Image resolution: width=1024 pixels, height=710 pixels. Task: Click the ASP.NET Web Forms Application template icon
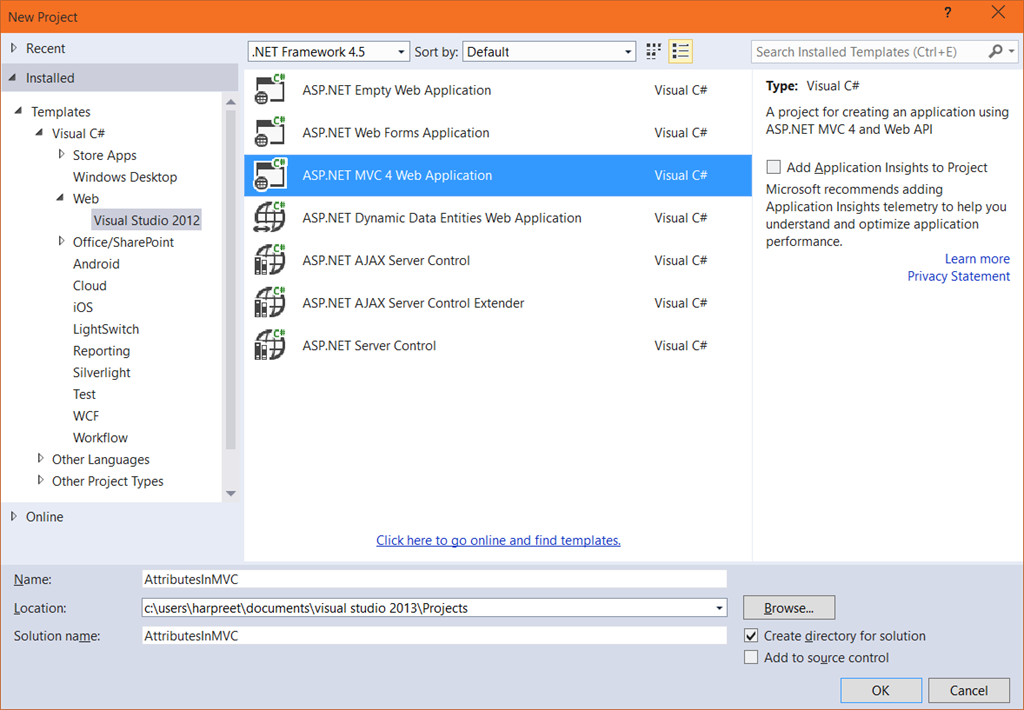tap(270, 132)
